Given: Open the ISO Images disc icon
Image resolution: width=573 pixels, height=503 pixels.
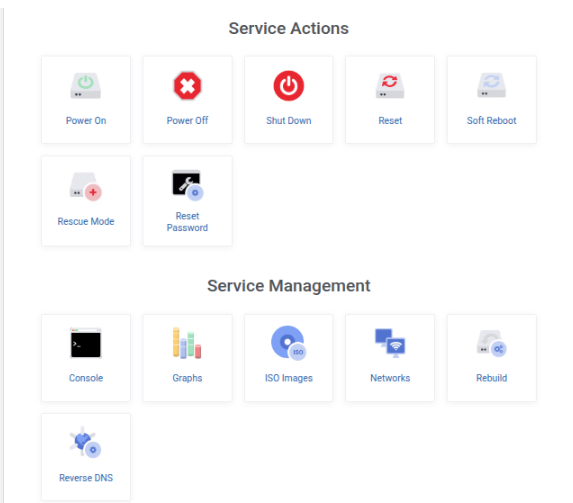Looking at the screenshot, I should 289,343.
